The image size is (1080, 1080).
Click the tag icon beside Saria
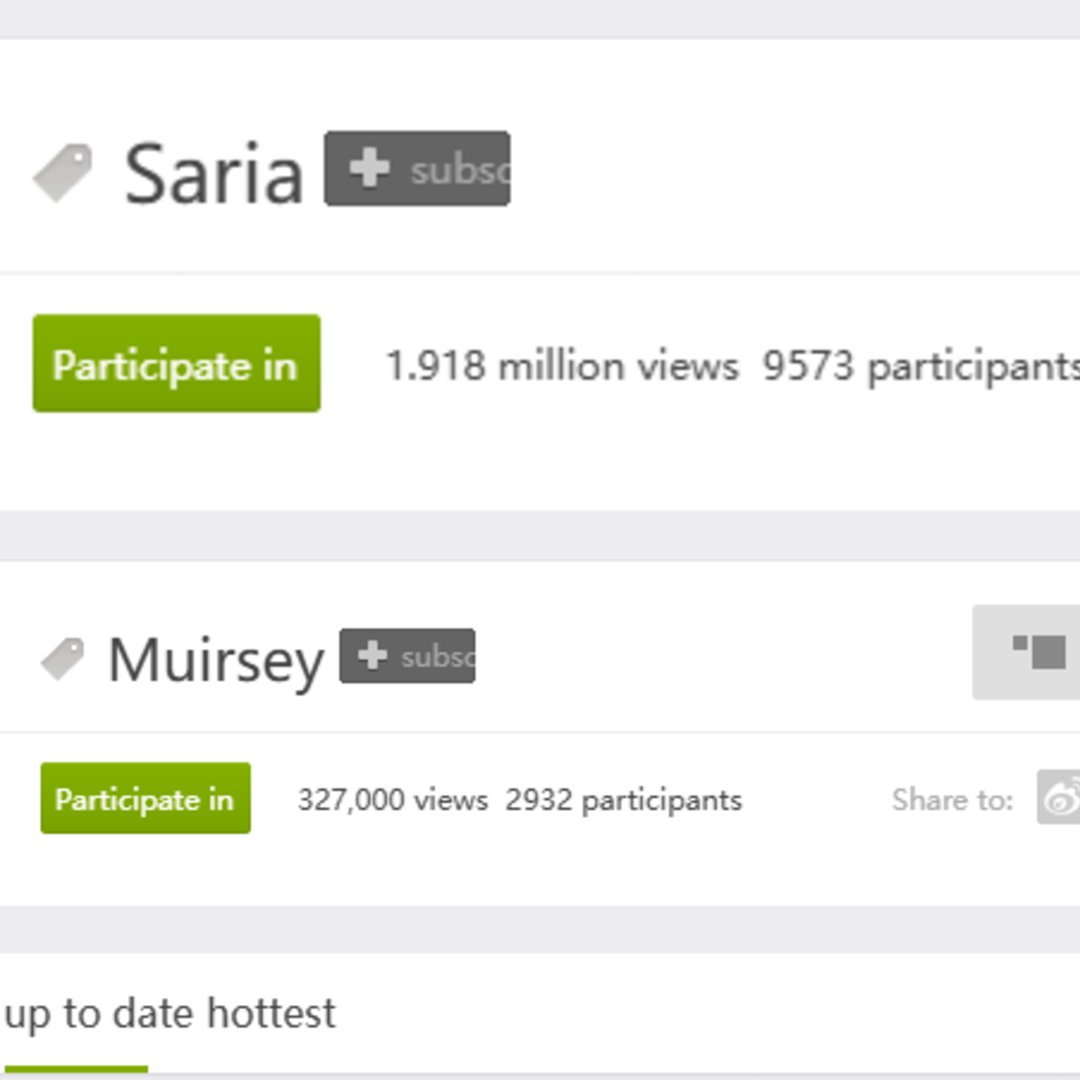63,173
